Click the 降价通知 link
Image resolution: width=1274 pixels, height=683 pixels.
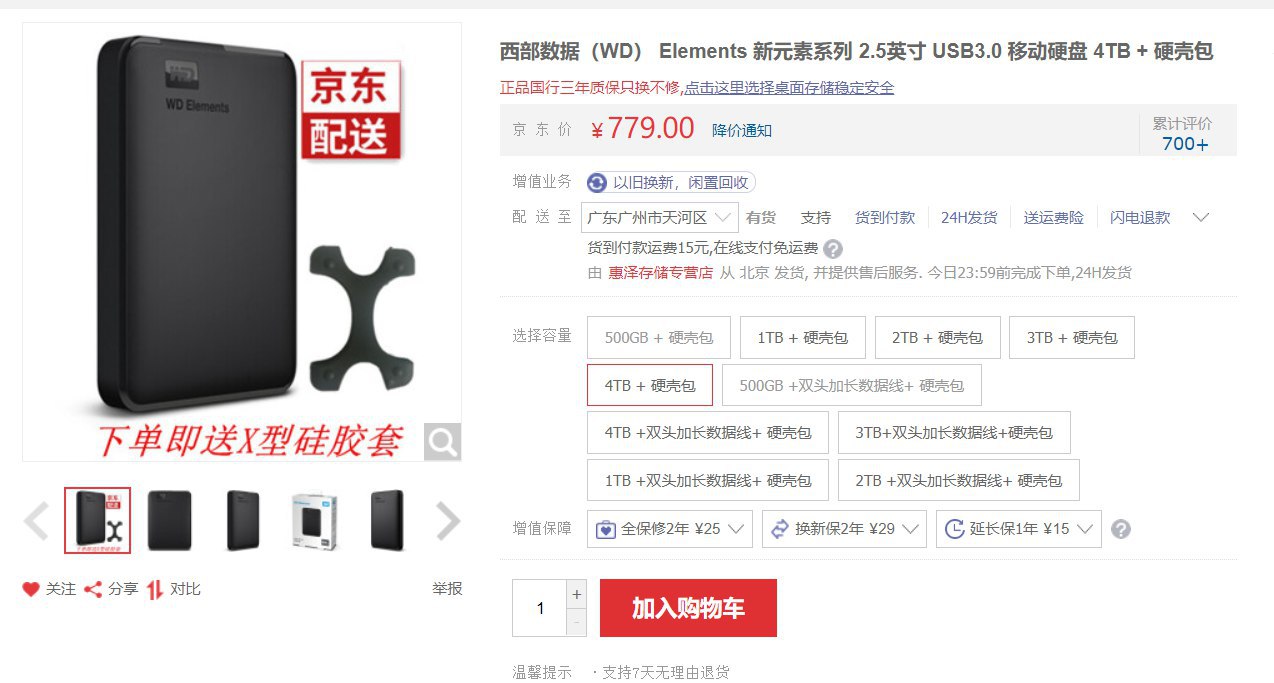click(x=742, y=130)
